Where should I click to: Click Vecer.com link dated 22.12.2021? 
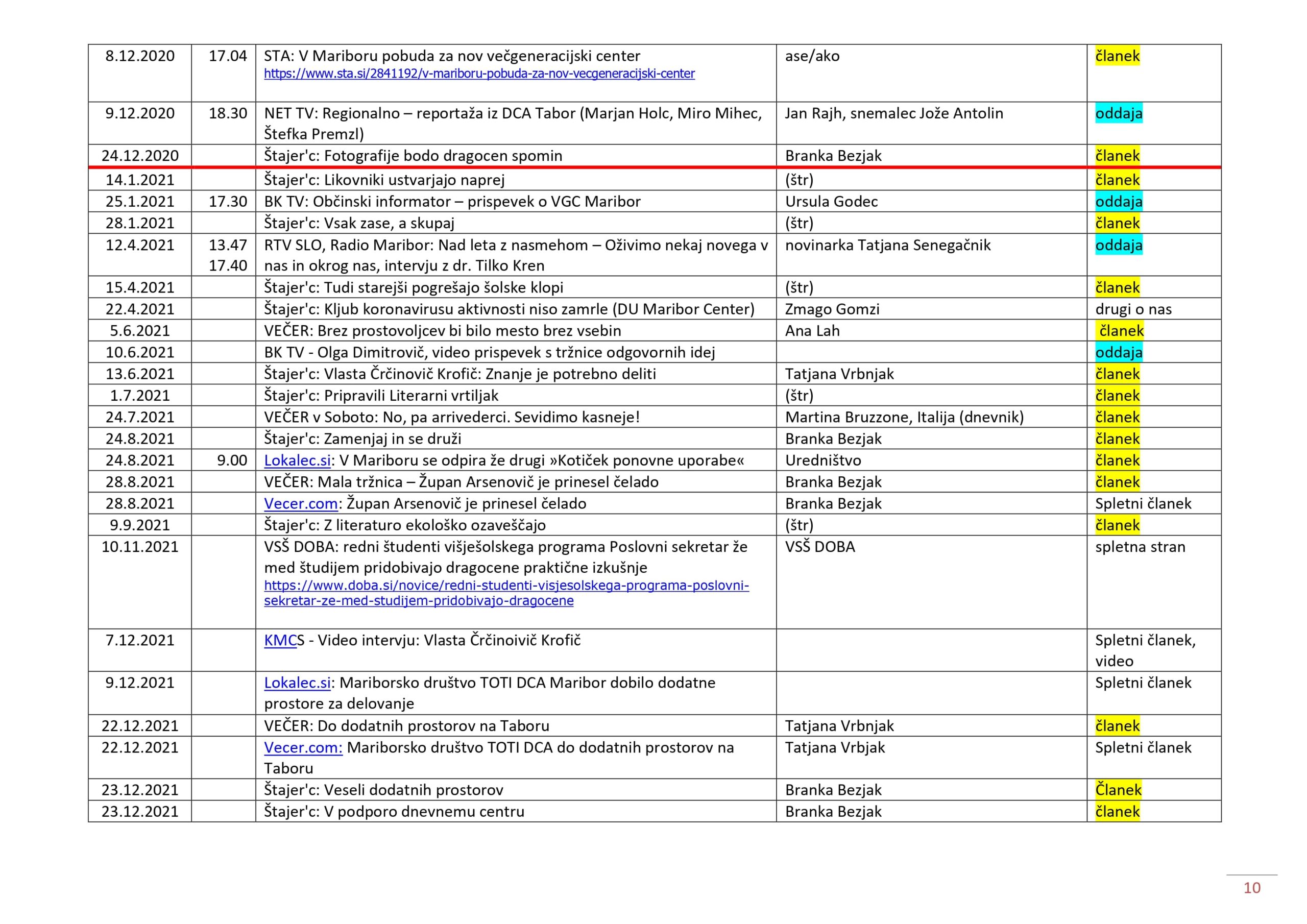pos(303,748)
